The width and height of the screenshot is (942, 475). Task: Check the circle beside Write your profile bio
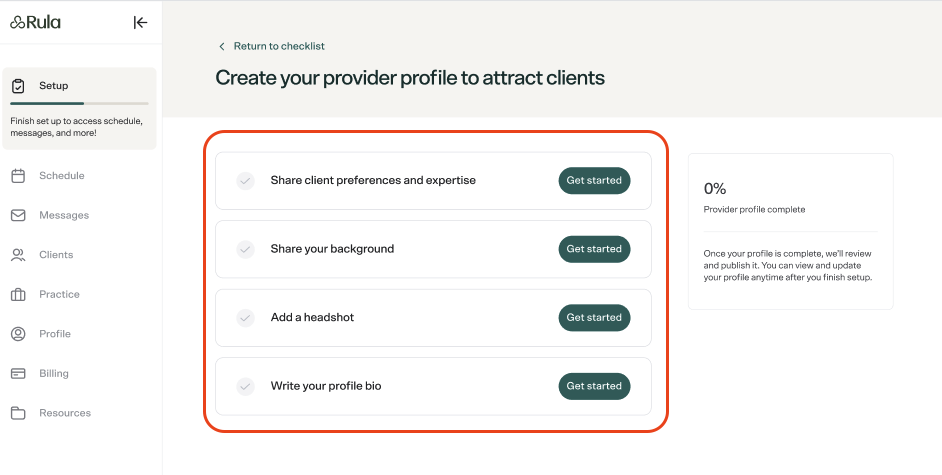pos(245,386)
